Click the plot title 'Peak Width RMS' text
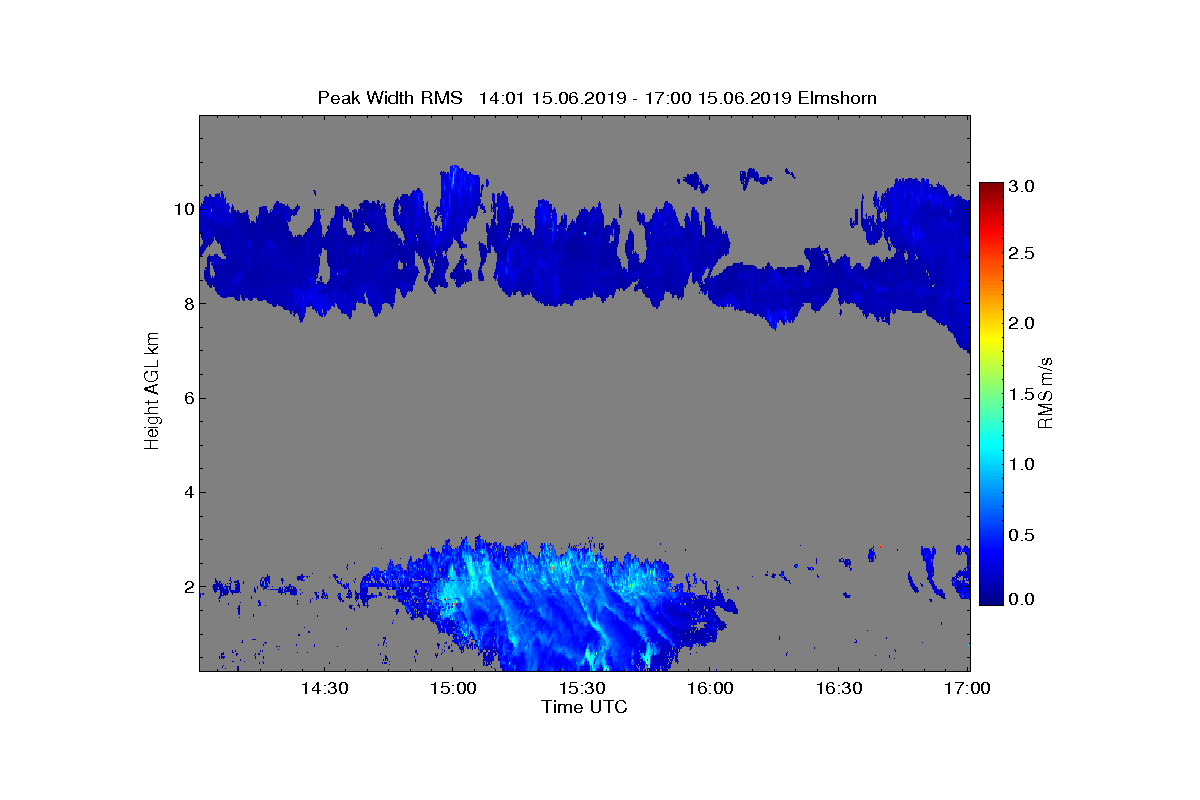The image size is (1200, 800). click(390, 97)
